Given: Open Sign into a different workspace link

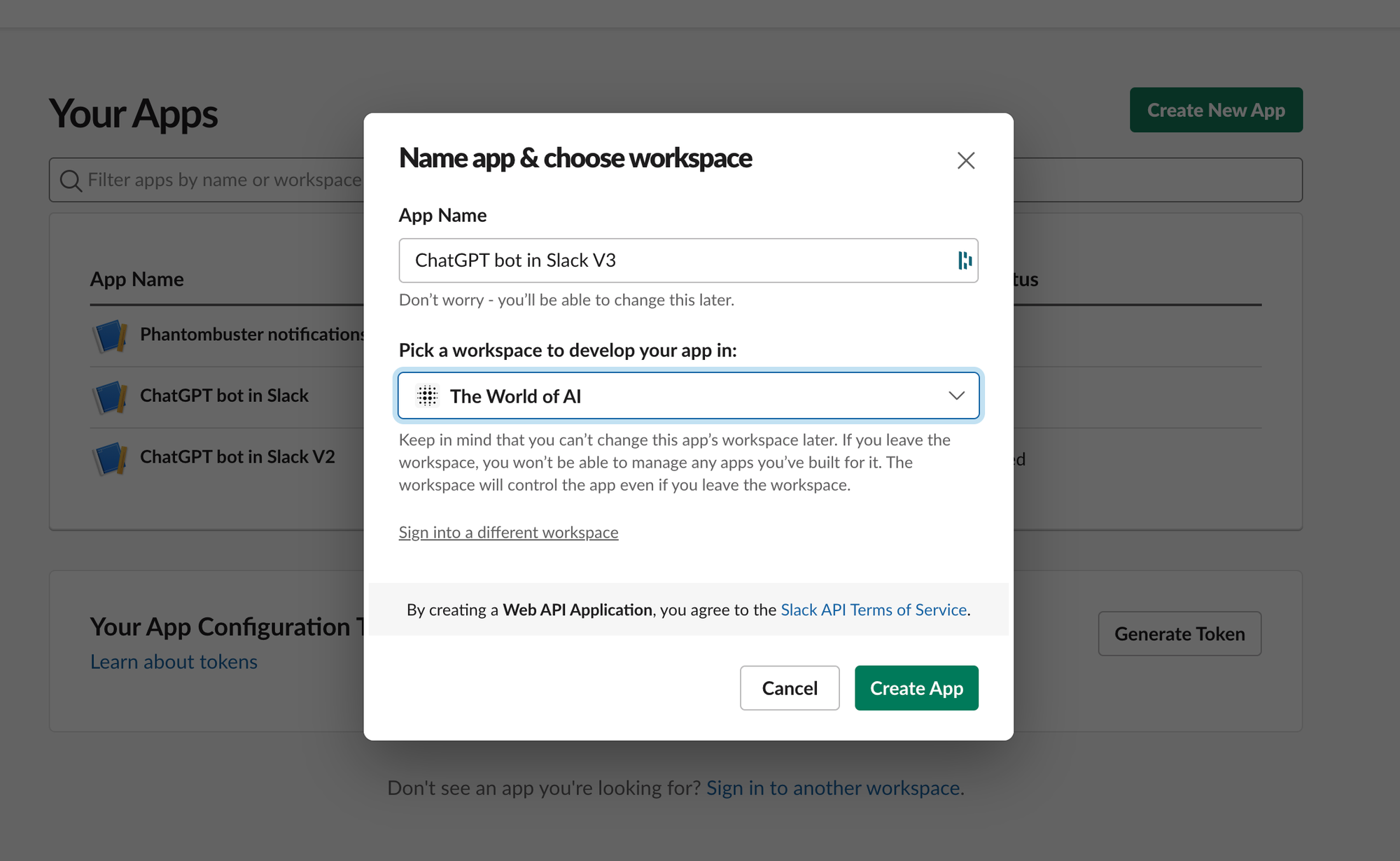Looking at the screenshot, I should click(508, 533).
